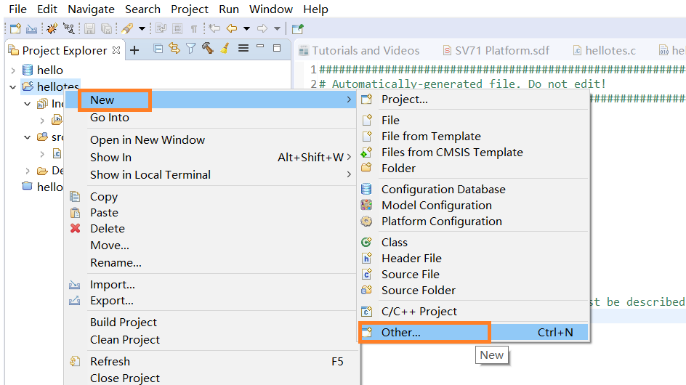Collapse the hellotes project tree node

pos(13,87)
